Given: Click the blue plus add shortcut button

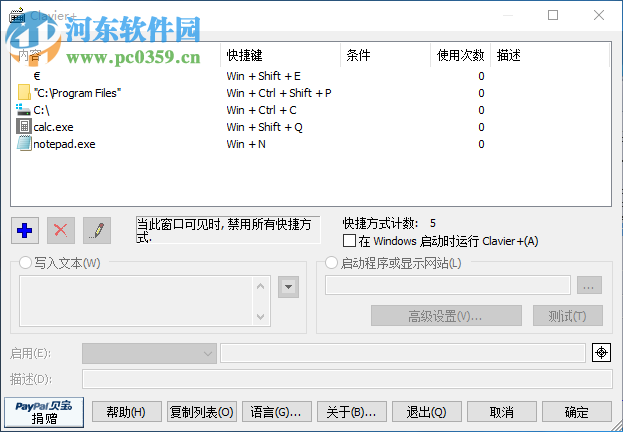Looking at the screenshot, I should (x=25, y=230).
